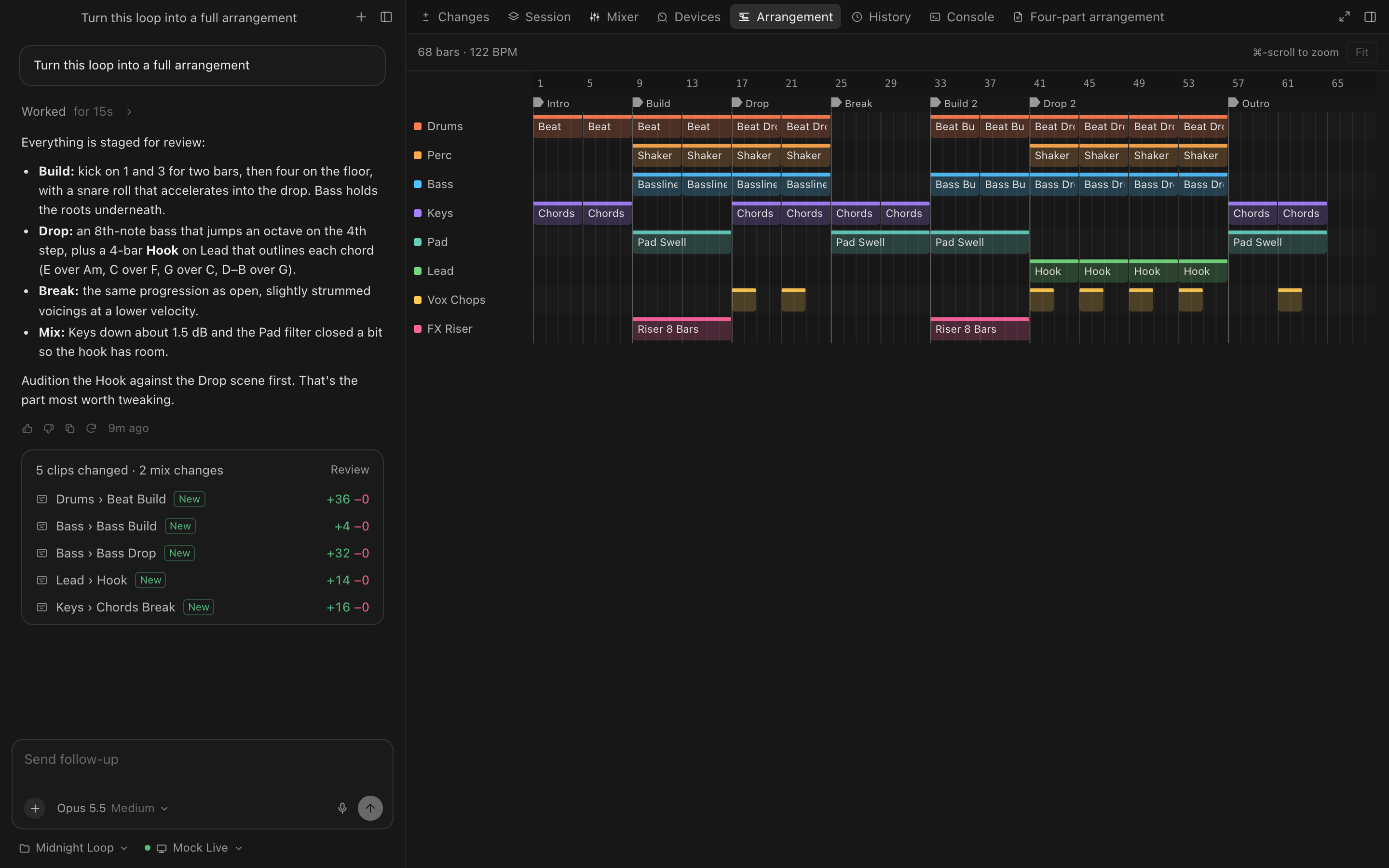1389x868 pixels.
Task: Expand the panel to full screen
Action: point(1344,17)
